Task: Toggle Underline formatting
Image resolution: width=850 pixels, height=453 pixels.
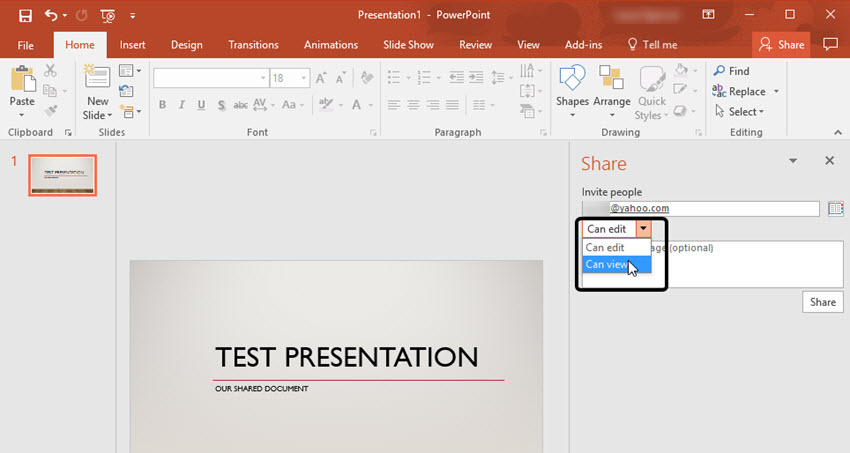Action: coord(201,105)
